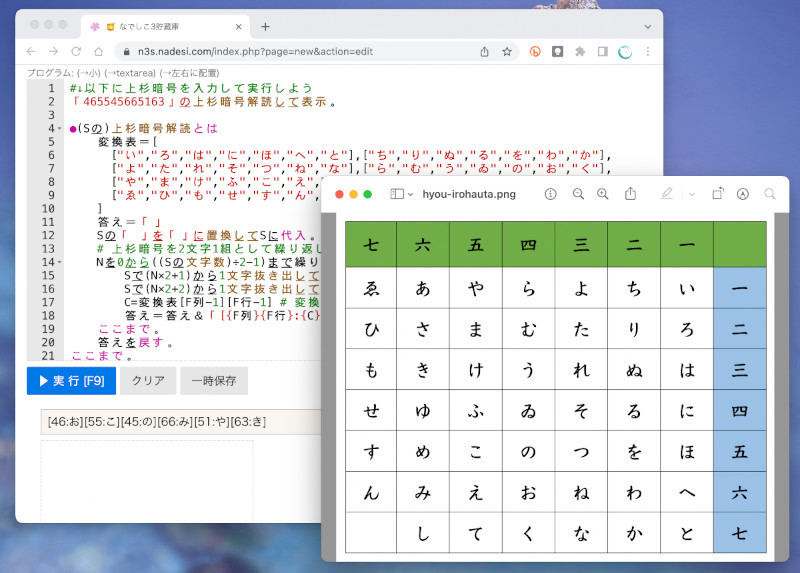The height and width of the screenshot is (573, 800).
Task: Click code line 2 with 465545665163
Action: 203,102
